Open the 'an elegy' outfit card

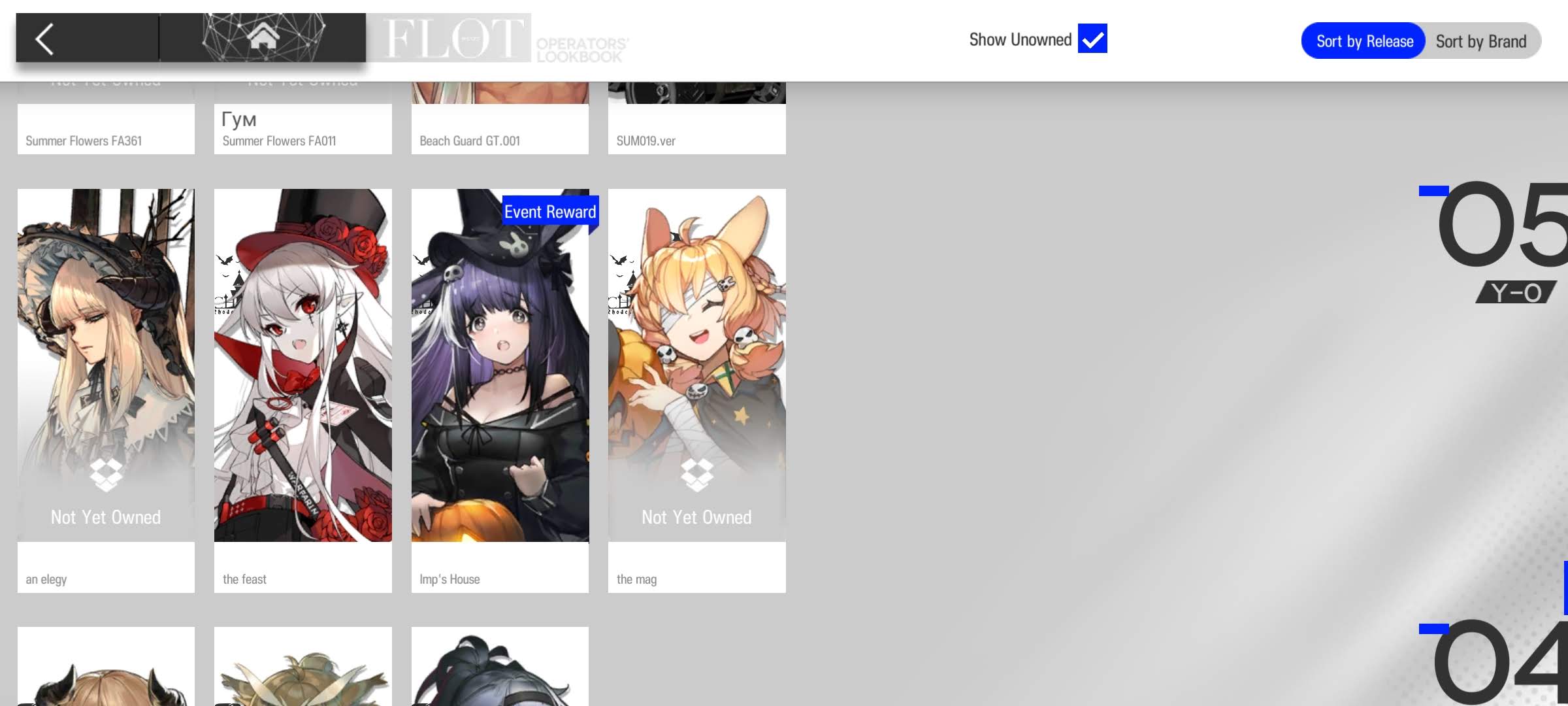click(106, 391)
